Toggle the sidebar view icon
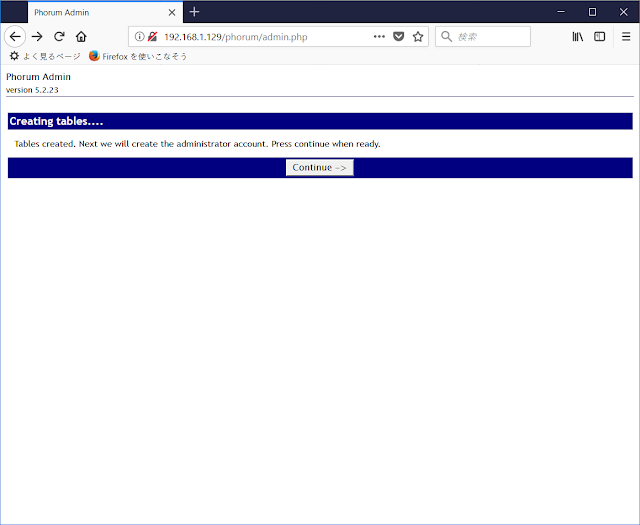 click(600, 37)
